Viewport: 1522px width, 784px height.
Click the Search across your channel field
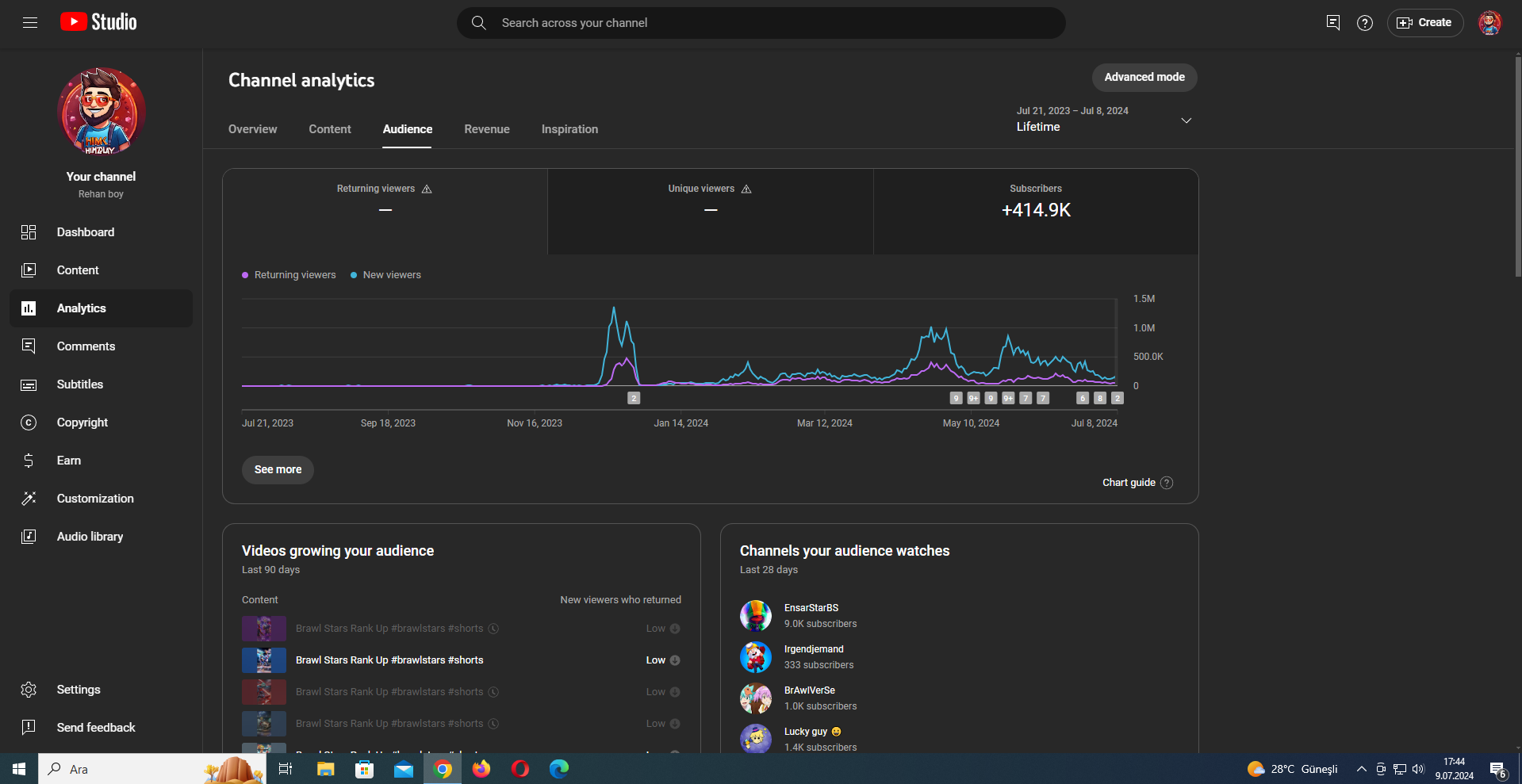(x=761, y=23)
